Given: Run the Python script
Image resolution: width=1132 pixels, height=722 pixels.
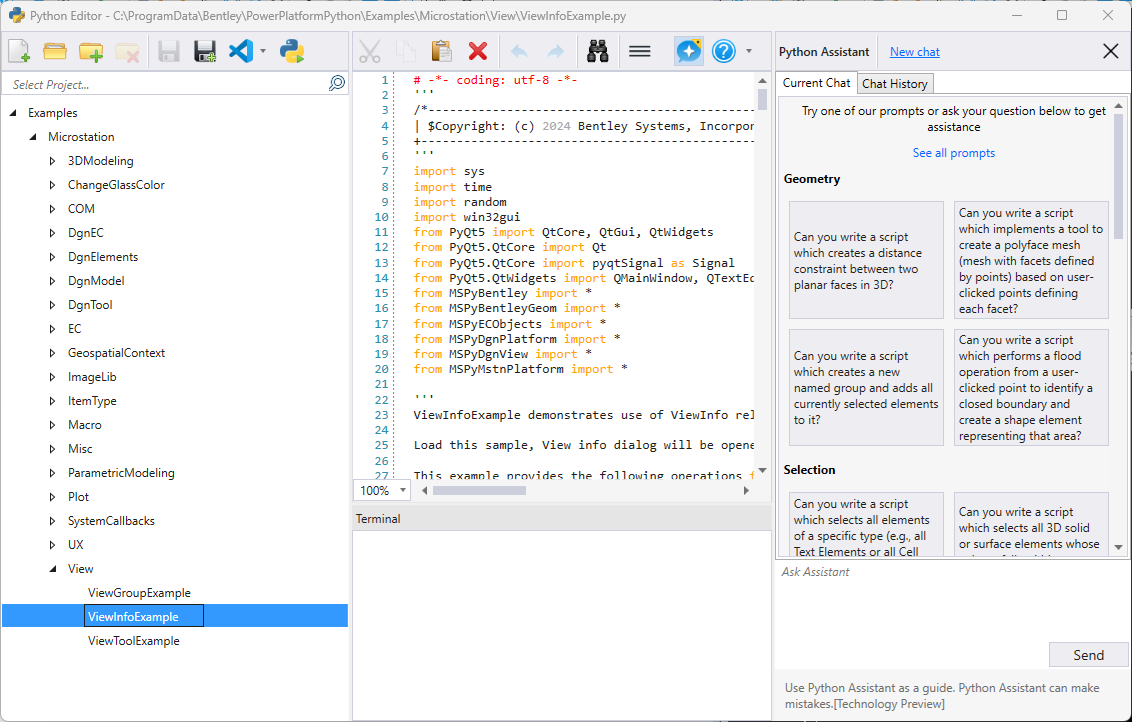Looking at the screenshot, I should pos(292,51).
